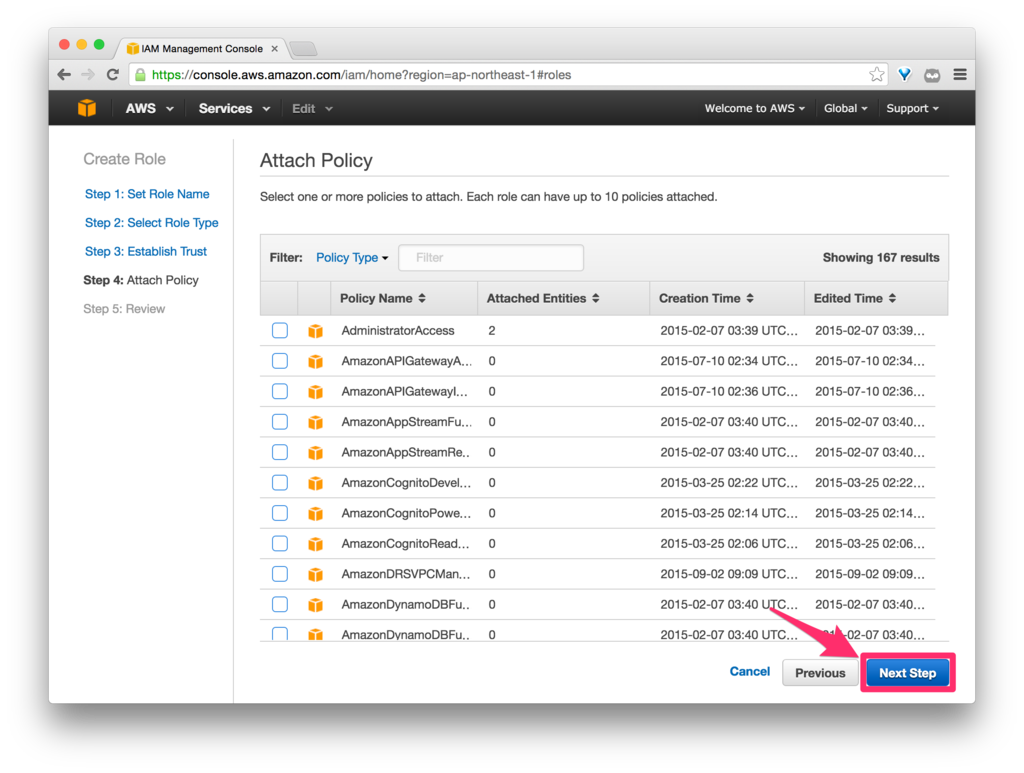Viewport: 1024px width, 773px height.
Task: Open Chrome hamburger menu
Action: (x=959, y=74)
